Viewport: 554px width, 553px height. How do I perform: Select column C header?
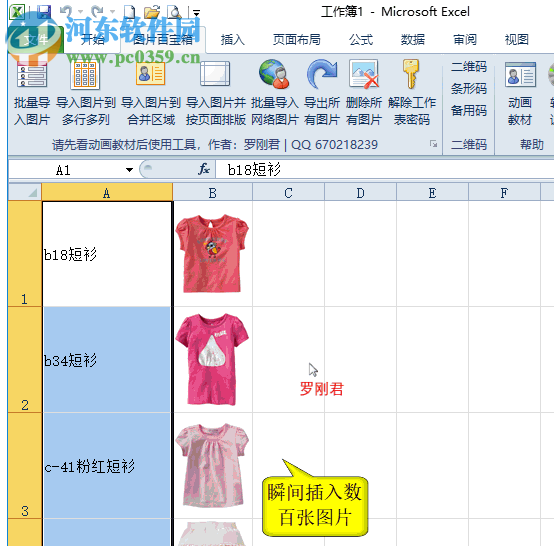point(288,193)
